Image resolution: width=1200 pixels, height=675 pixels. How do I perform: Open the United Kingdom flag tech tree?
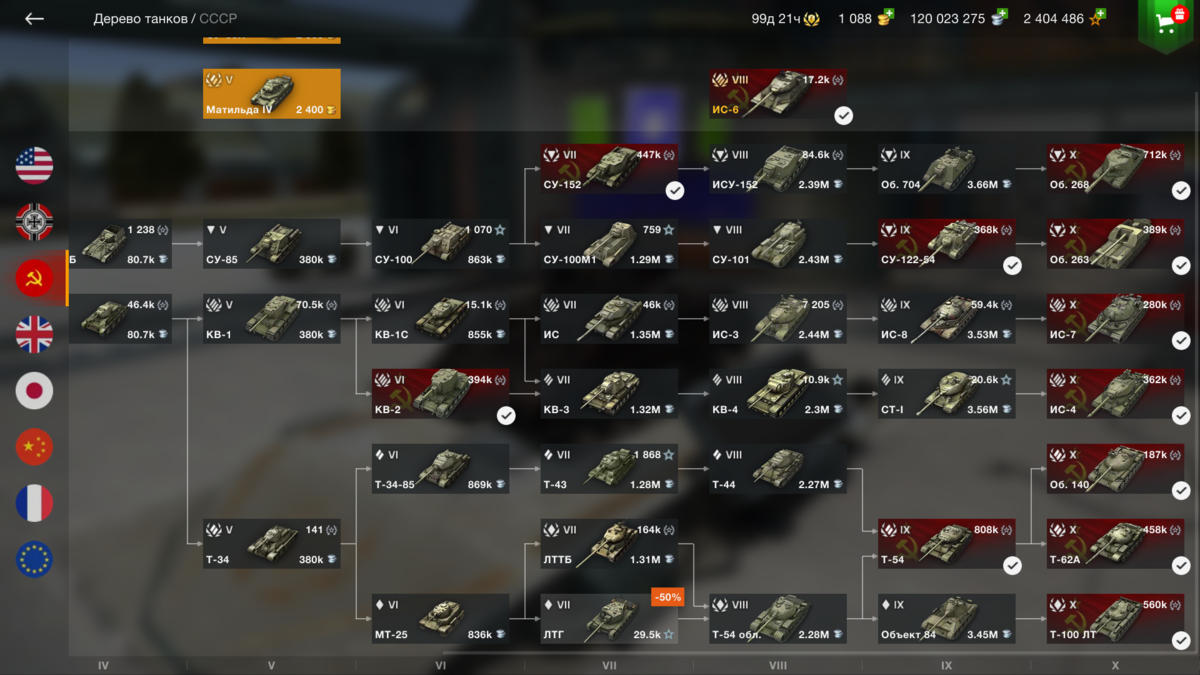(x=34, y=334)
